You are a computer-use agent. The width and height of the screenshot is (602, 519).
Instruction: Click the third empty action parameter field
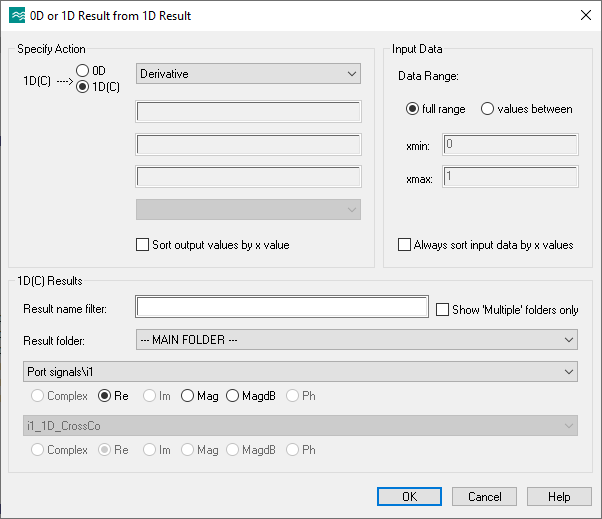[248, 177]
